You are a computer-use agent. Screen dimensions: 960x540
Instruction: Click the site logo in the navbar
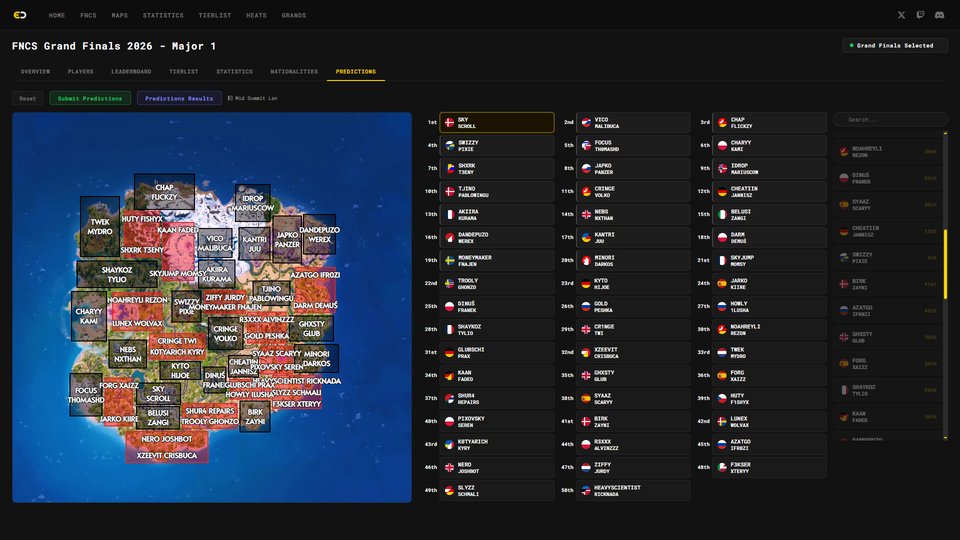click(x=20, y=15)
